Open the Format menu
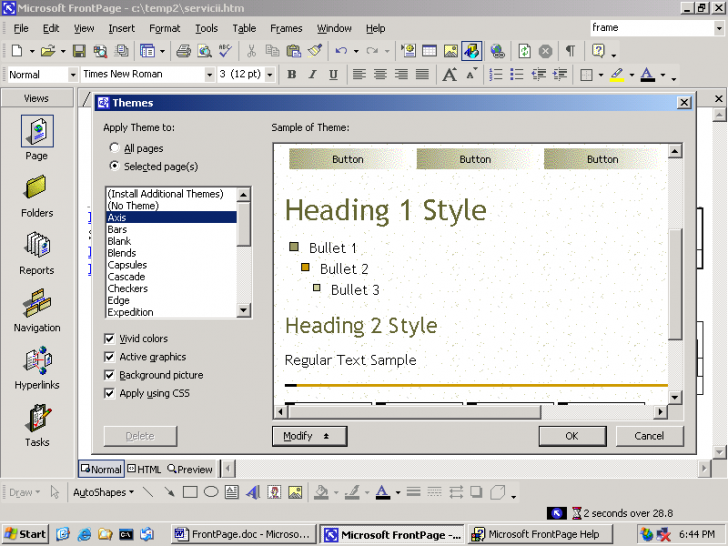 click(165, 28)
